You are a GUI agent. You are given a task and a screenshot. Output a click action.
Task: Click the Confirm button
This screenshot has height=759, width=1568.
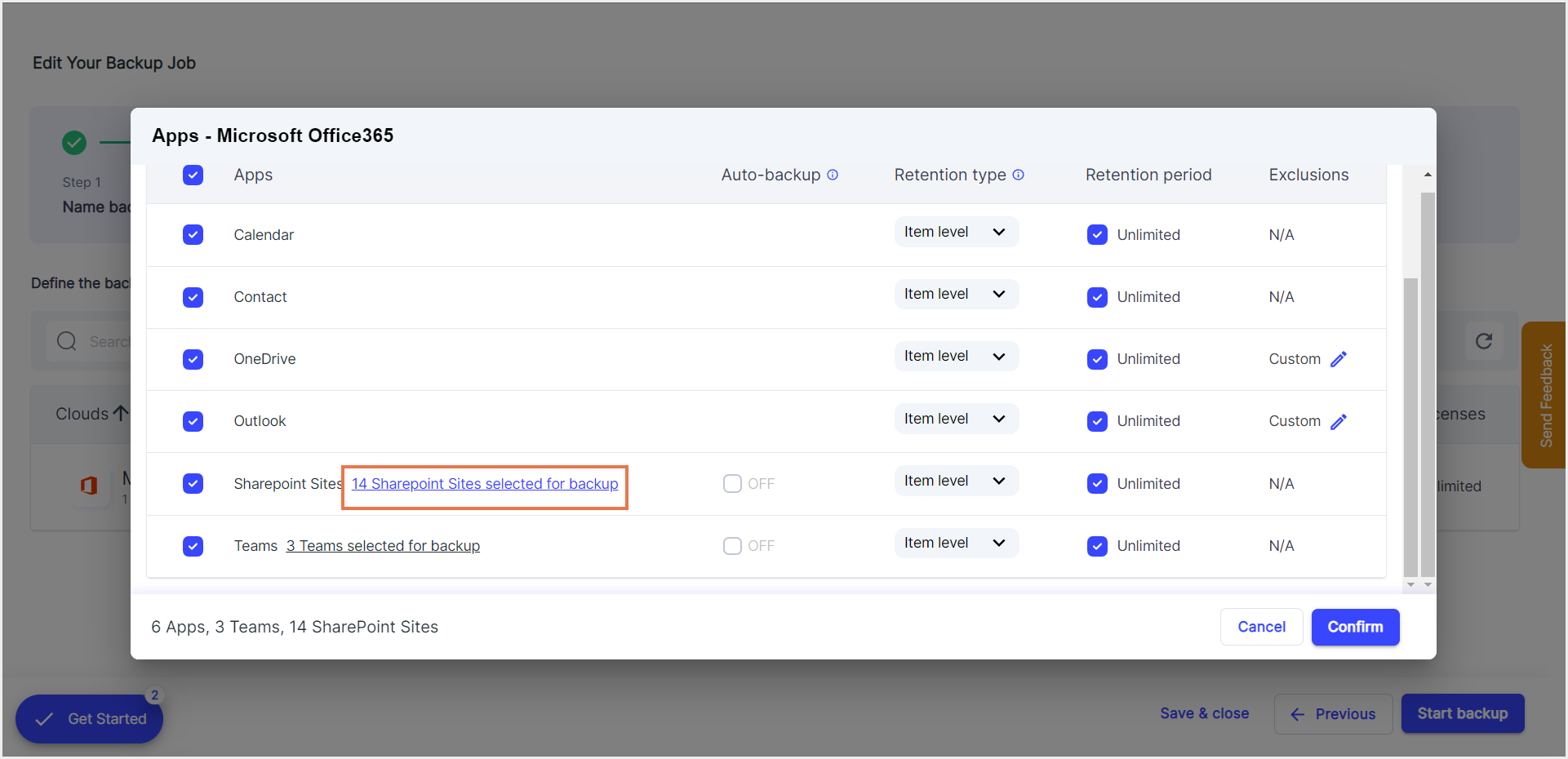click(1356, 627)
